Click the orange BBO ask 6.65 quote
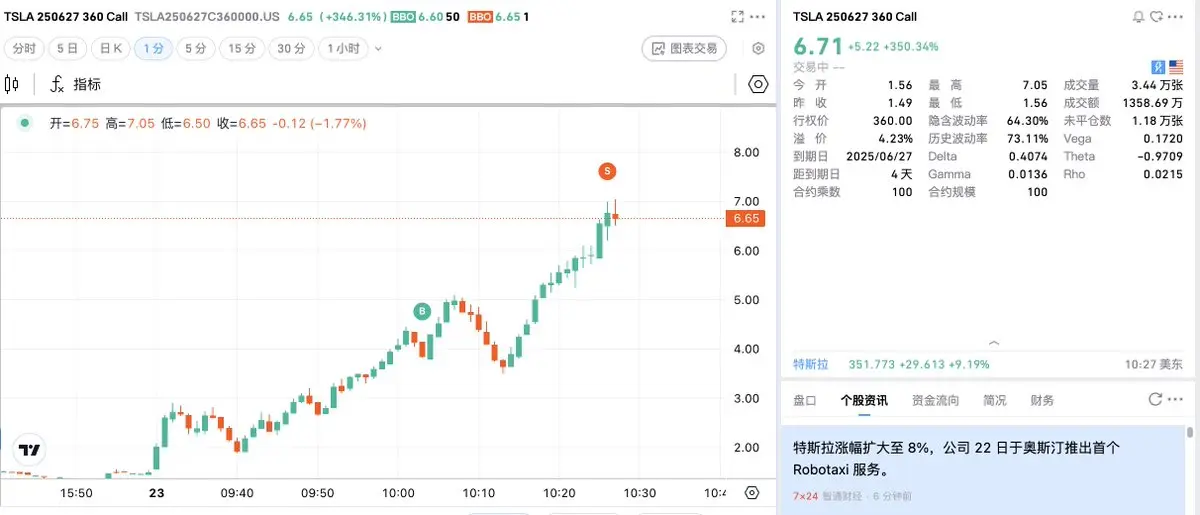 498,17
